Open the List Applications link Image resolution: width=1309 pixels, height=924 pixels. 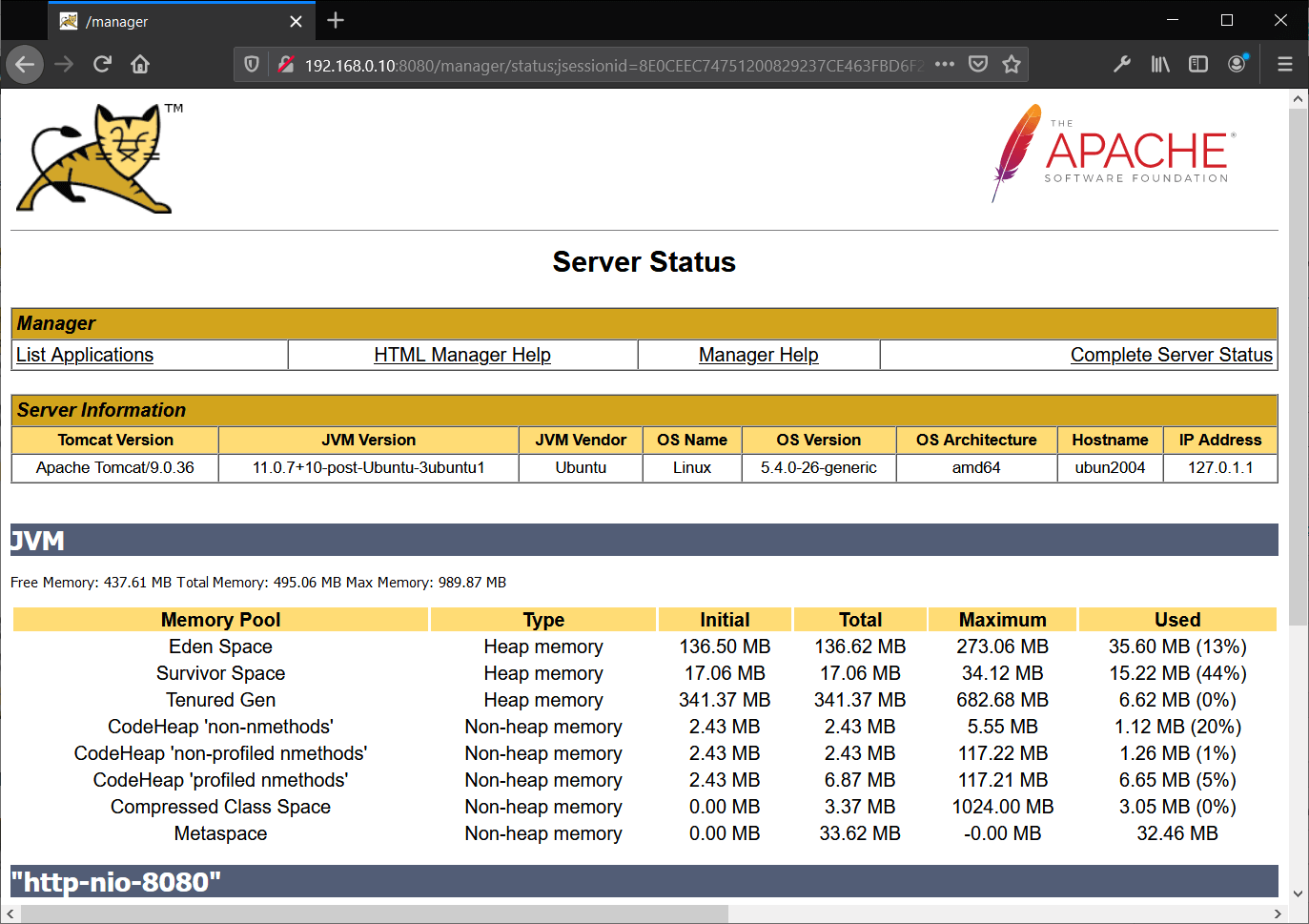pos(85,355)
